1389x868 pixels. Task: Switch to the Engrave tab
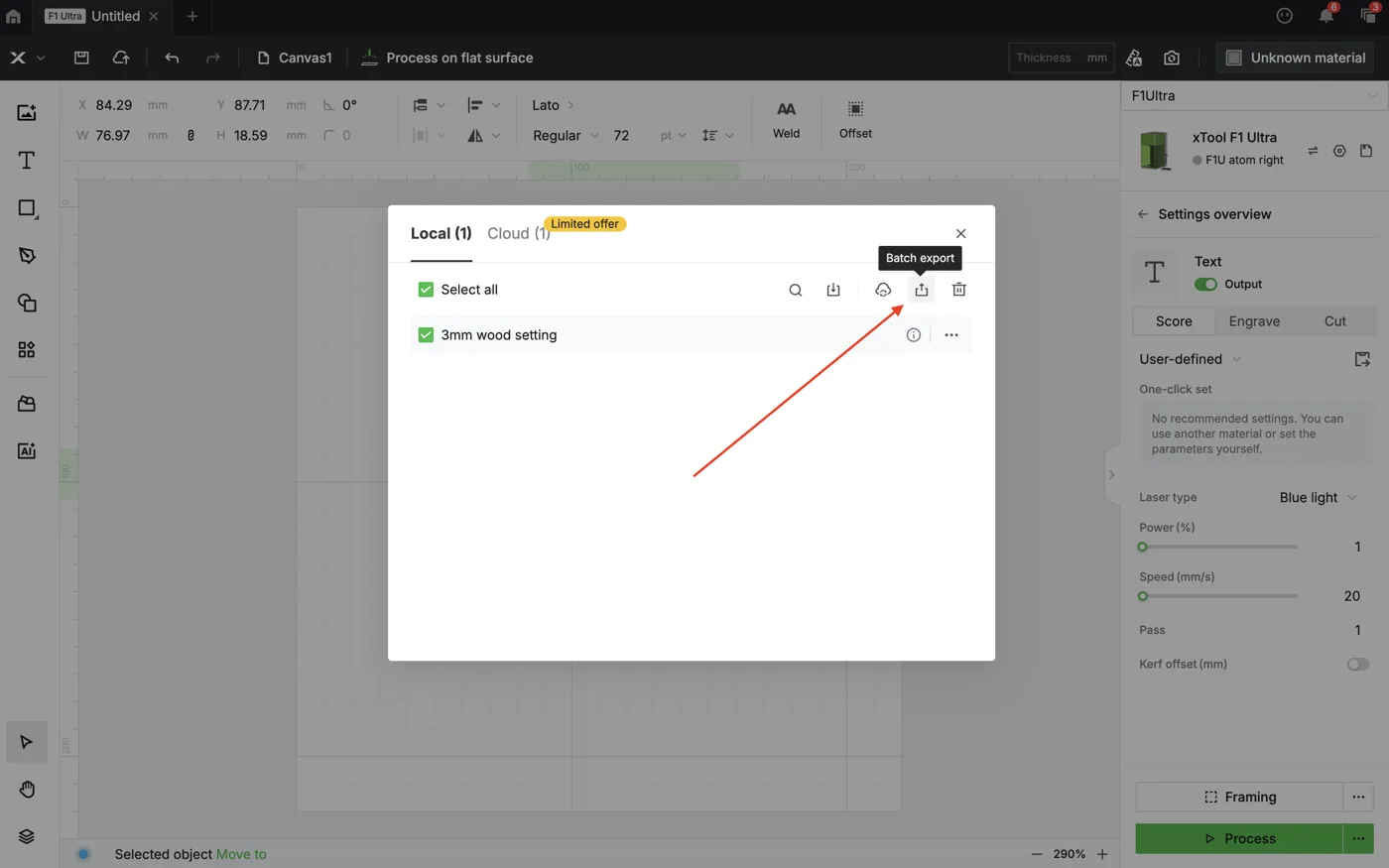point(1254,321)
